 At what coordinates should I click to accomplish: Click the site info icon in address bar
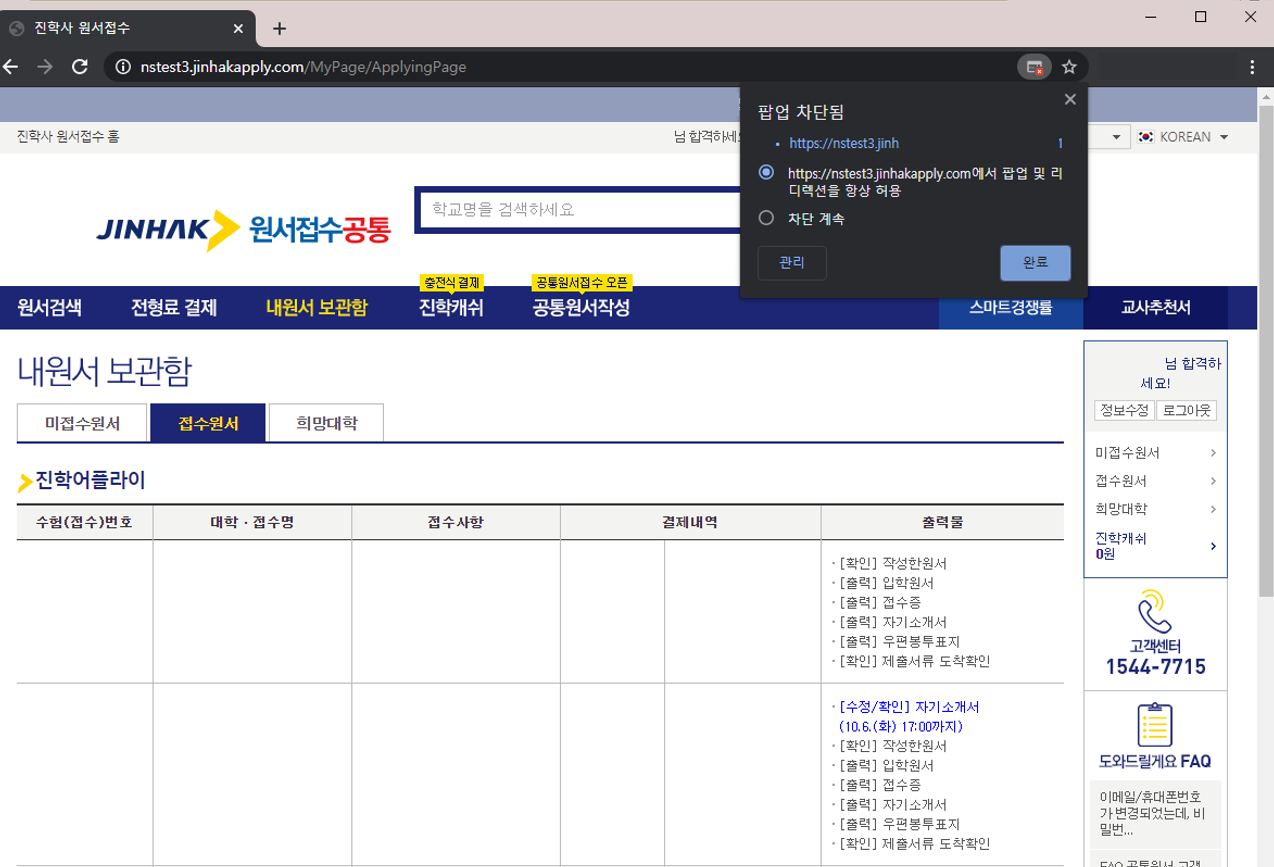[123, 67]
